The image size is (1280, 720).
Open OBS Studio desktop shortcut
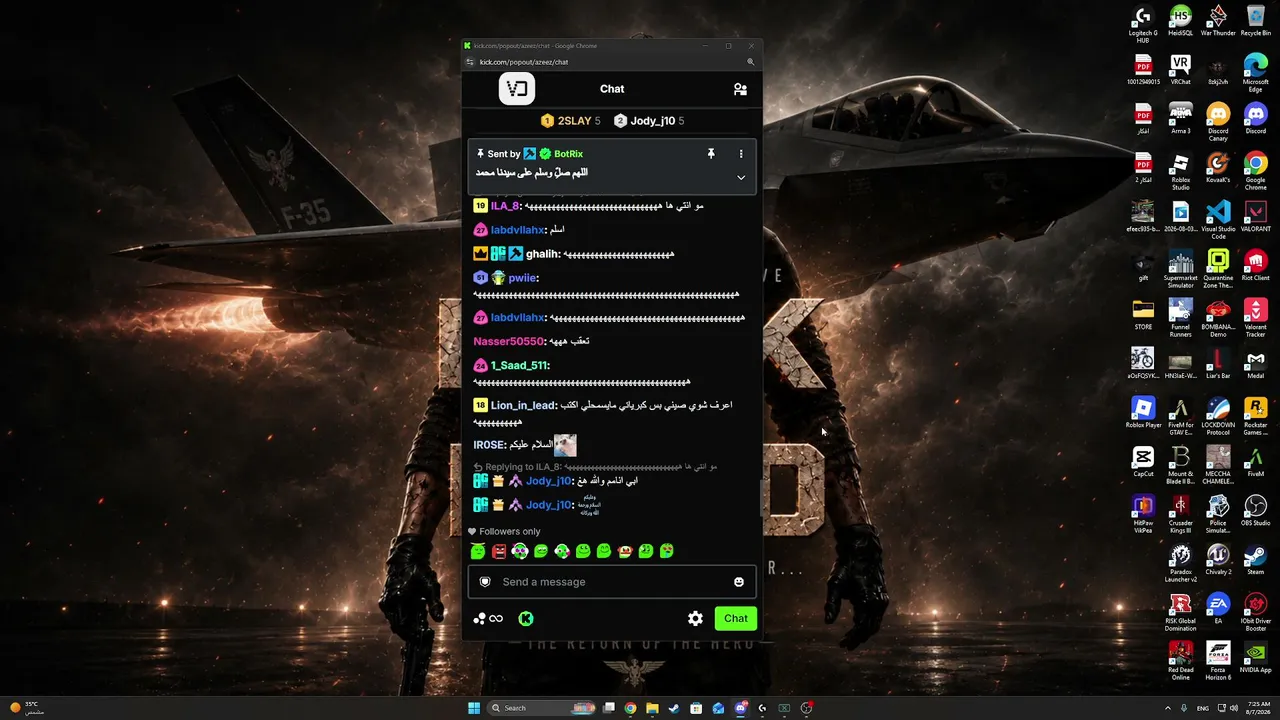[x=1256, y=512]
